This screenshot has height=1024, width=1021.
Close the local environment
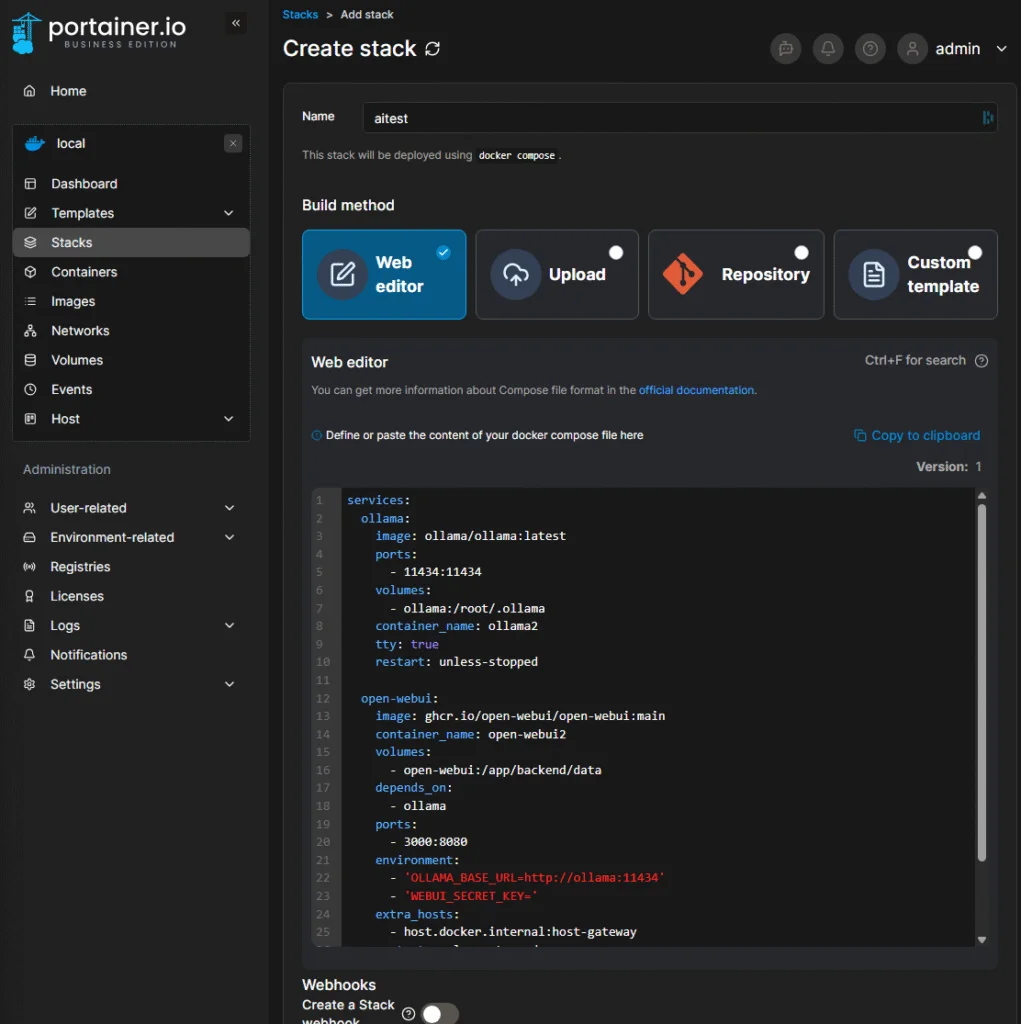coord(233,144)
